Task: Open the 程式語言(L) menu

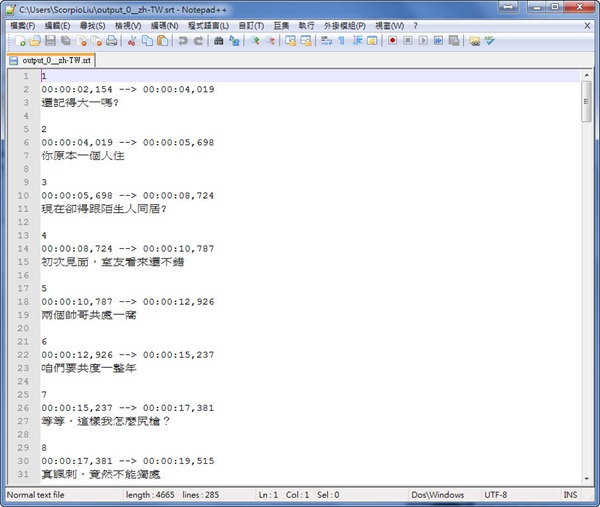Action: click(209, 26)
